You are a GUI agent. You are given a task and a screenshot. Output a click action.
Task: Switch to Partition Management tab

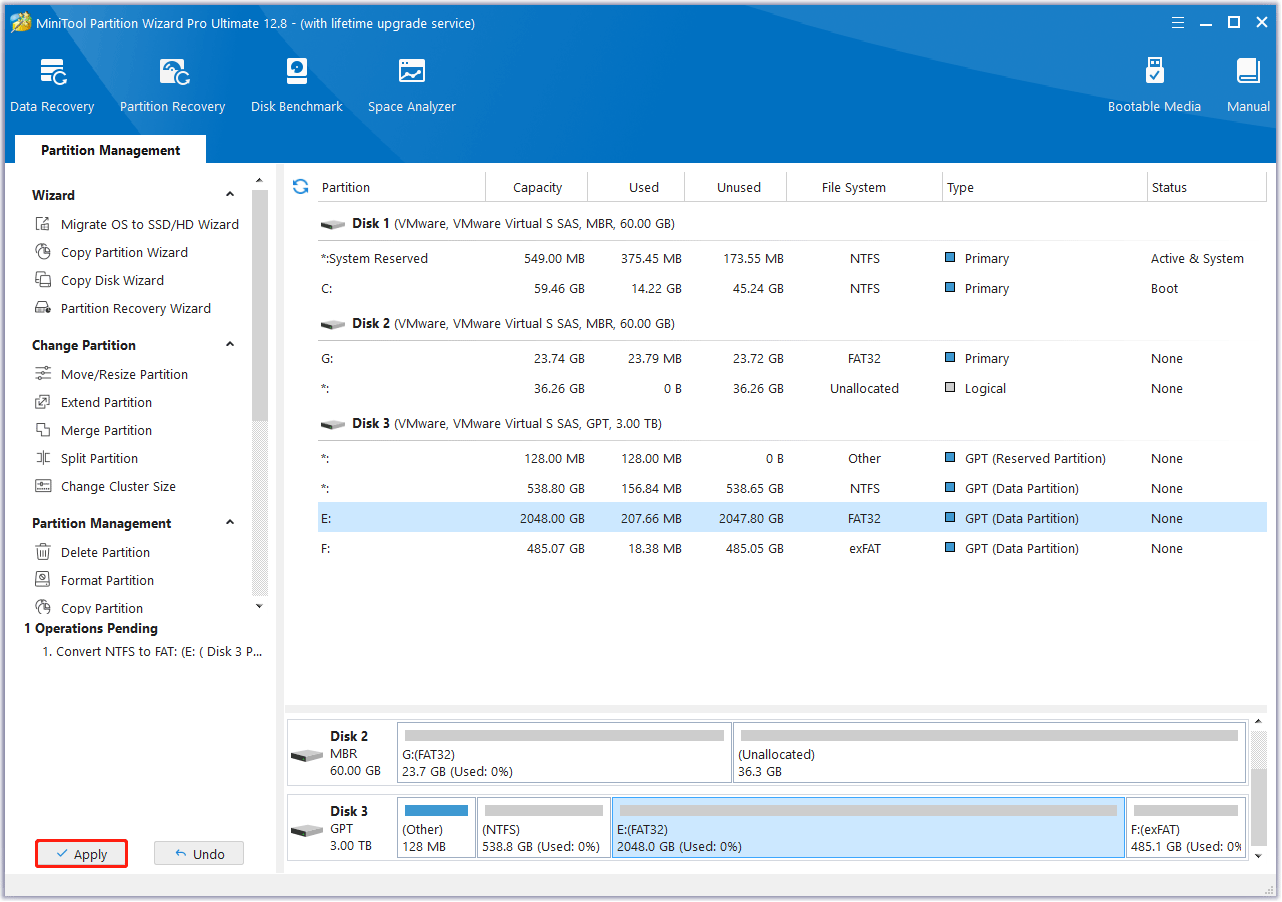(x=111, y=150)
